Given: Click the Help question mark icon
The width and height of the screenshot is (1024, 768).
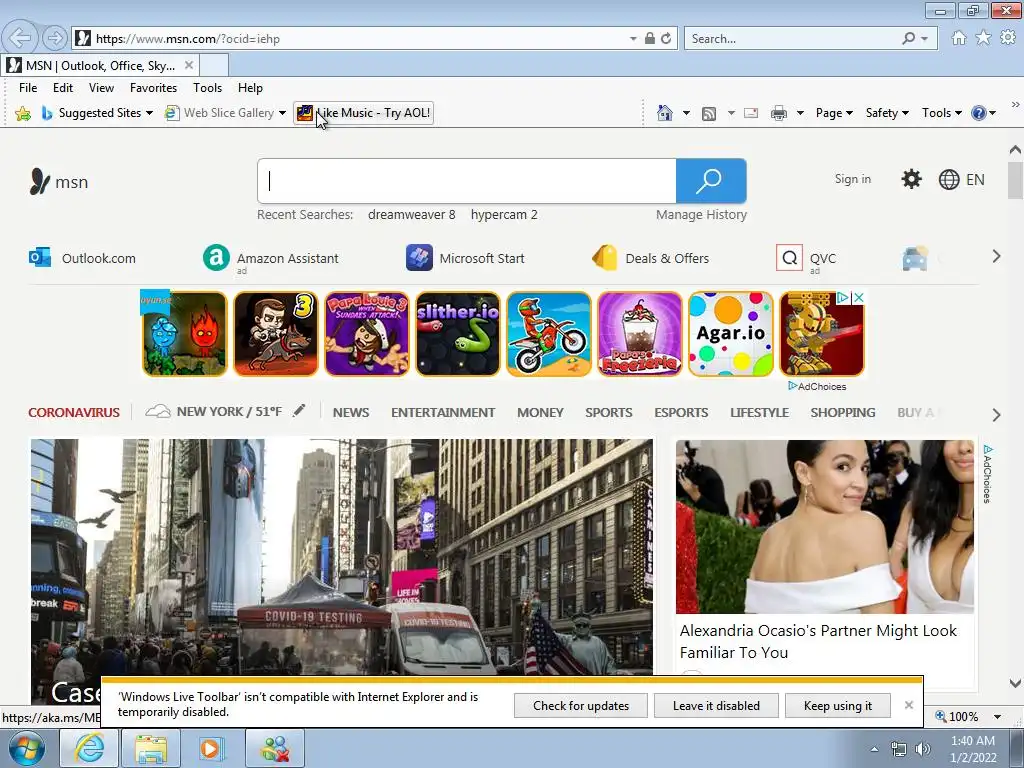Looking at the screenshot, I should click(978, 113).
